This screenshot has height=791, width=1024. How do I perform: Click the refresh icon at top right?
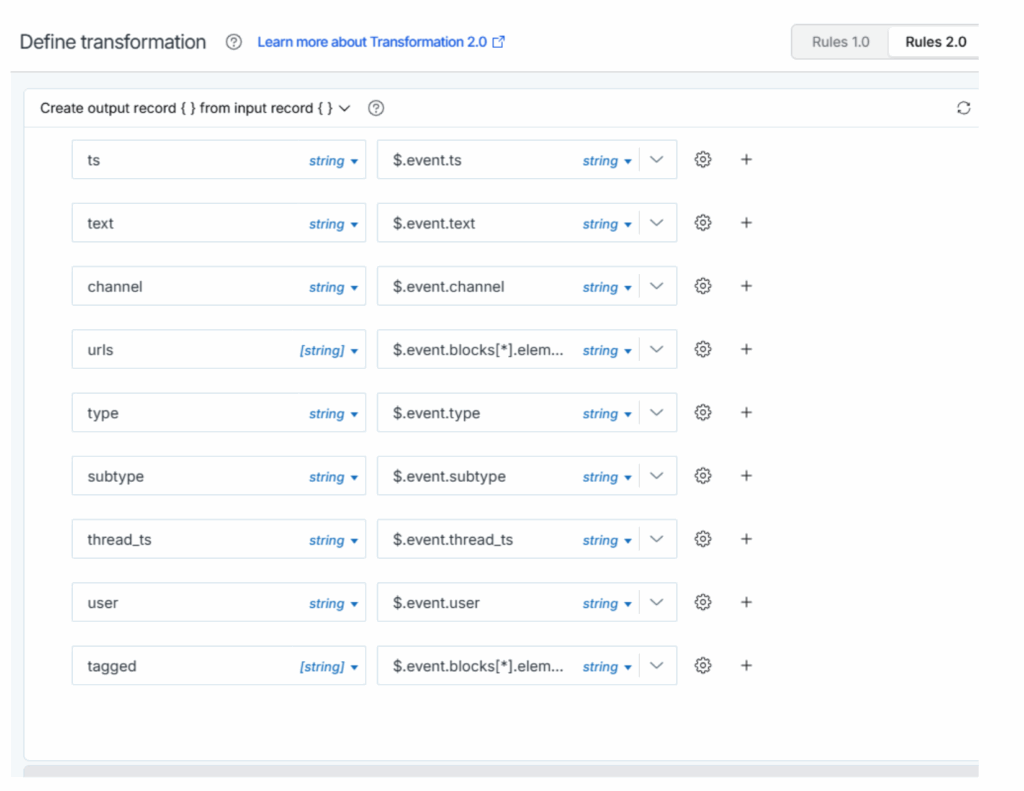click(963, 108)
